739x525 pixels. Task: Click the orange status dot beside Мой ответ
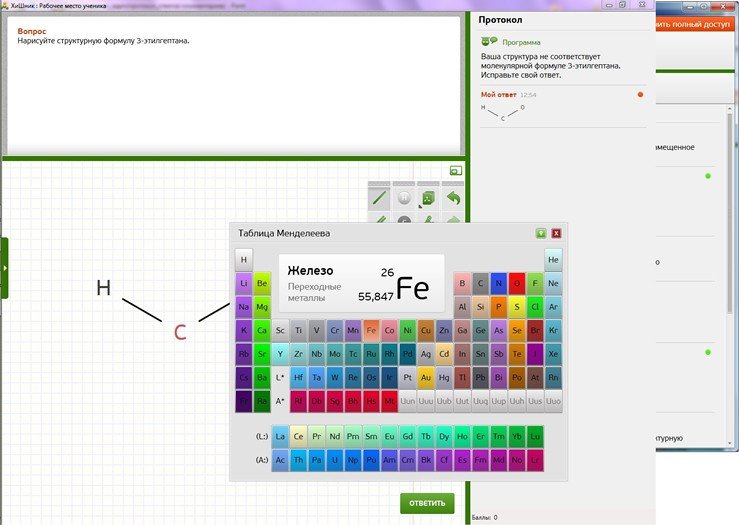640,94
